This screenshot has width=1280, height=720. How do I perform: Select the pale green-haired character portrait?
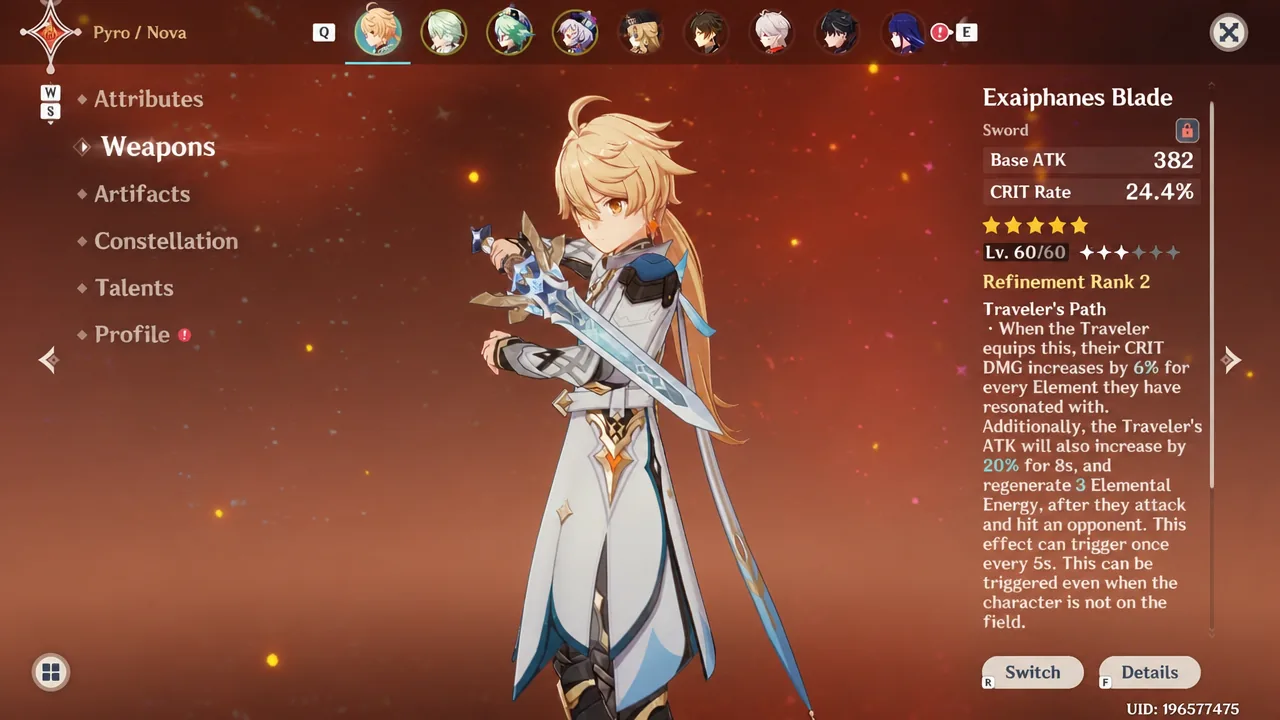point(443,32)
